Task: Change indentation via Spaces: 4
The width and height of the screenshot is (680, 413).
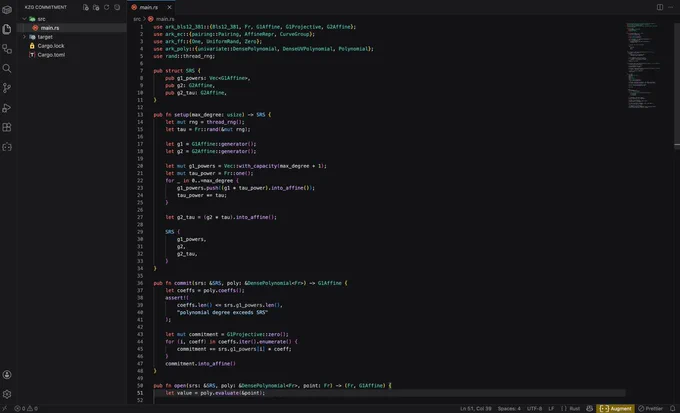Action: coord(509,409)
